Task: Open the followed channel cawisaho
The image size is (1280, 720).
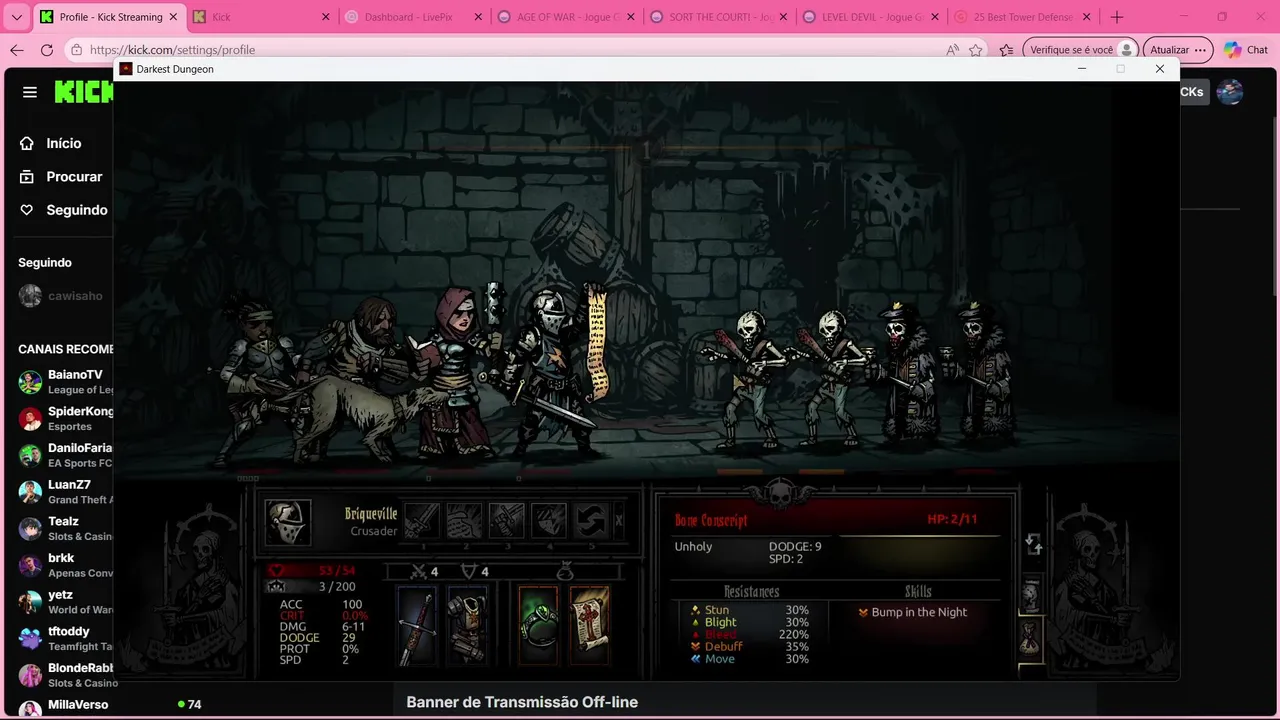Action: 62,296
